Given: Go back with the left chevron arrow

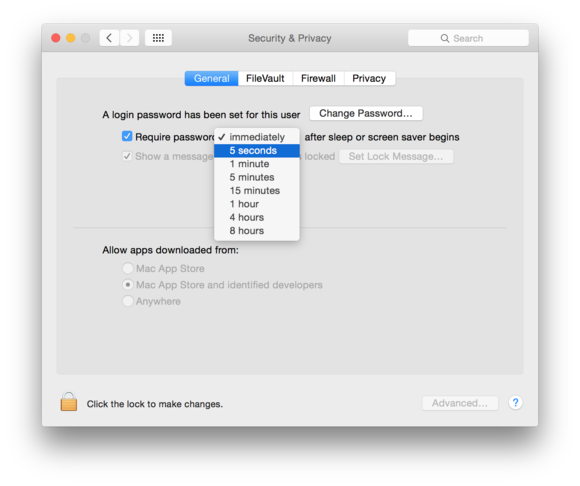Looking at the screenshot, I should coord(109,38).
